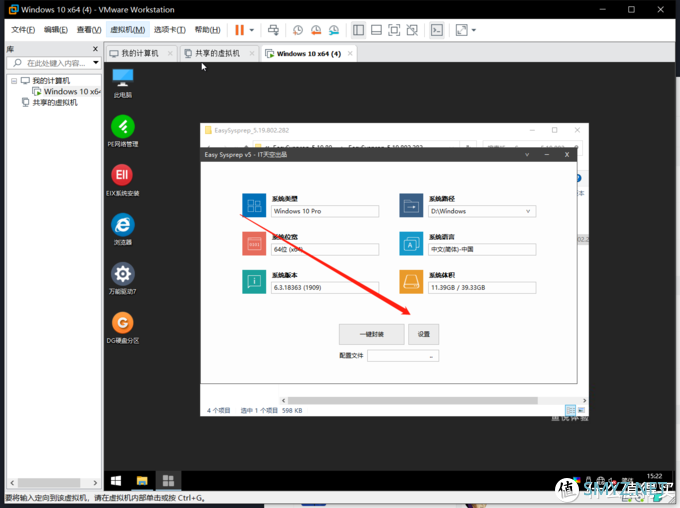This screenshot has width=680, height=508.
Task: Click the 系统版本 6.3.18363 field
Action: pos(325,288)
